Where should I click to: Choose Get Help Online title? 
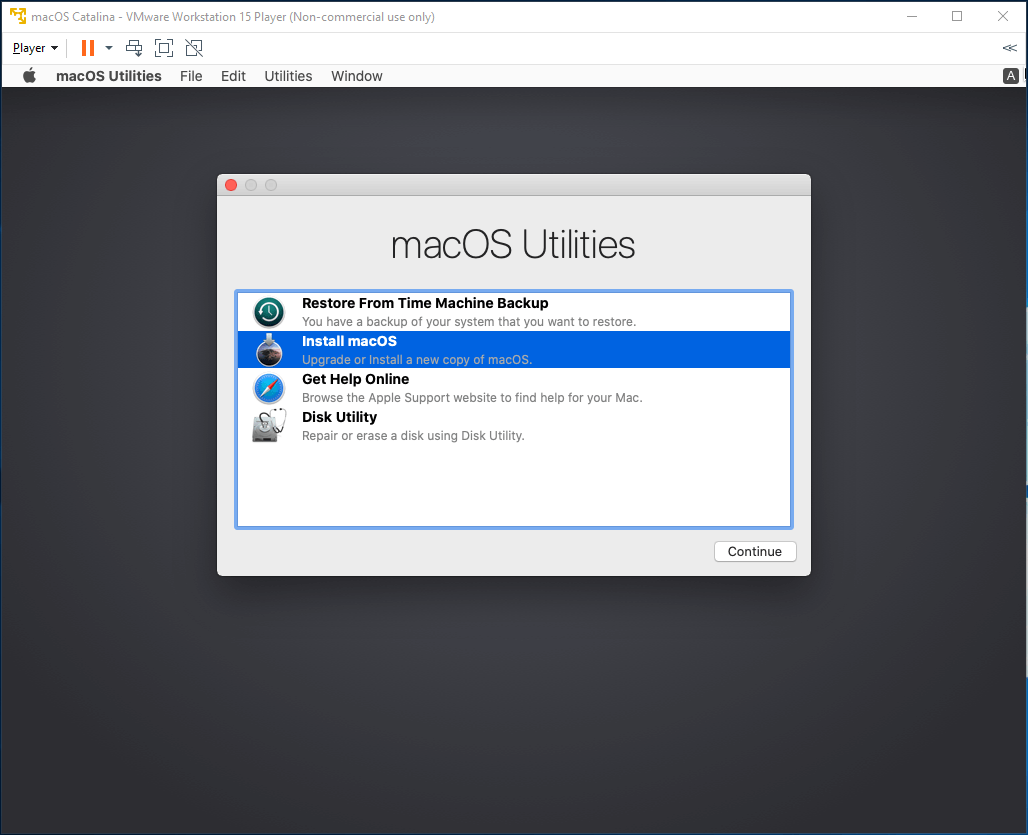click(x=355, y=379)
